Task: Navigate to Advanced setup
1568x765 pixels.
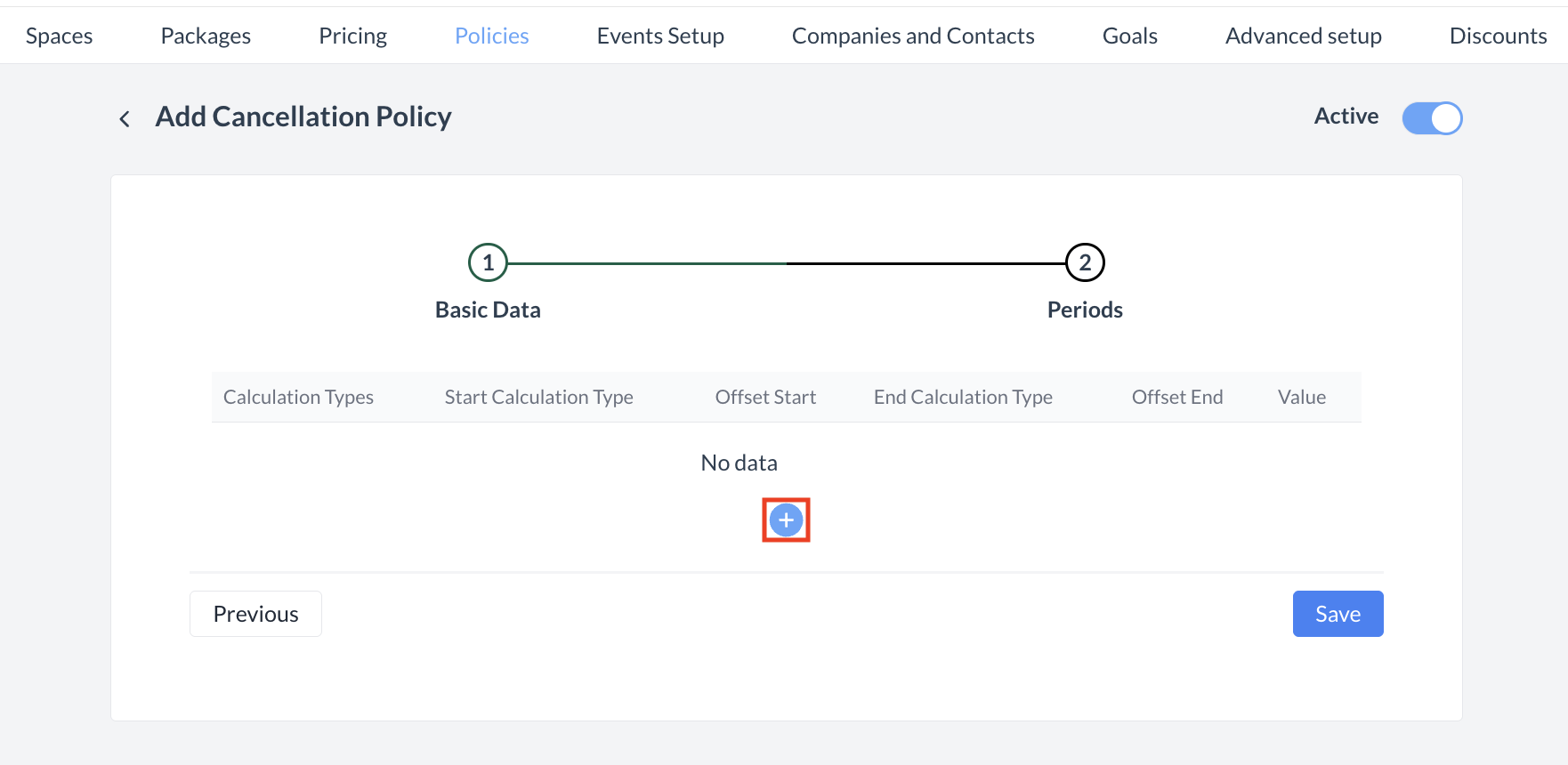Action: 1303,35
